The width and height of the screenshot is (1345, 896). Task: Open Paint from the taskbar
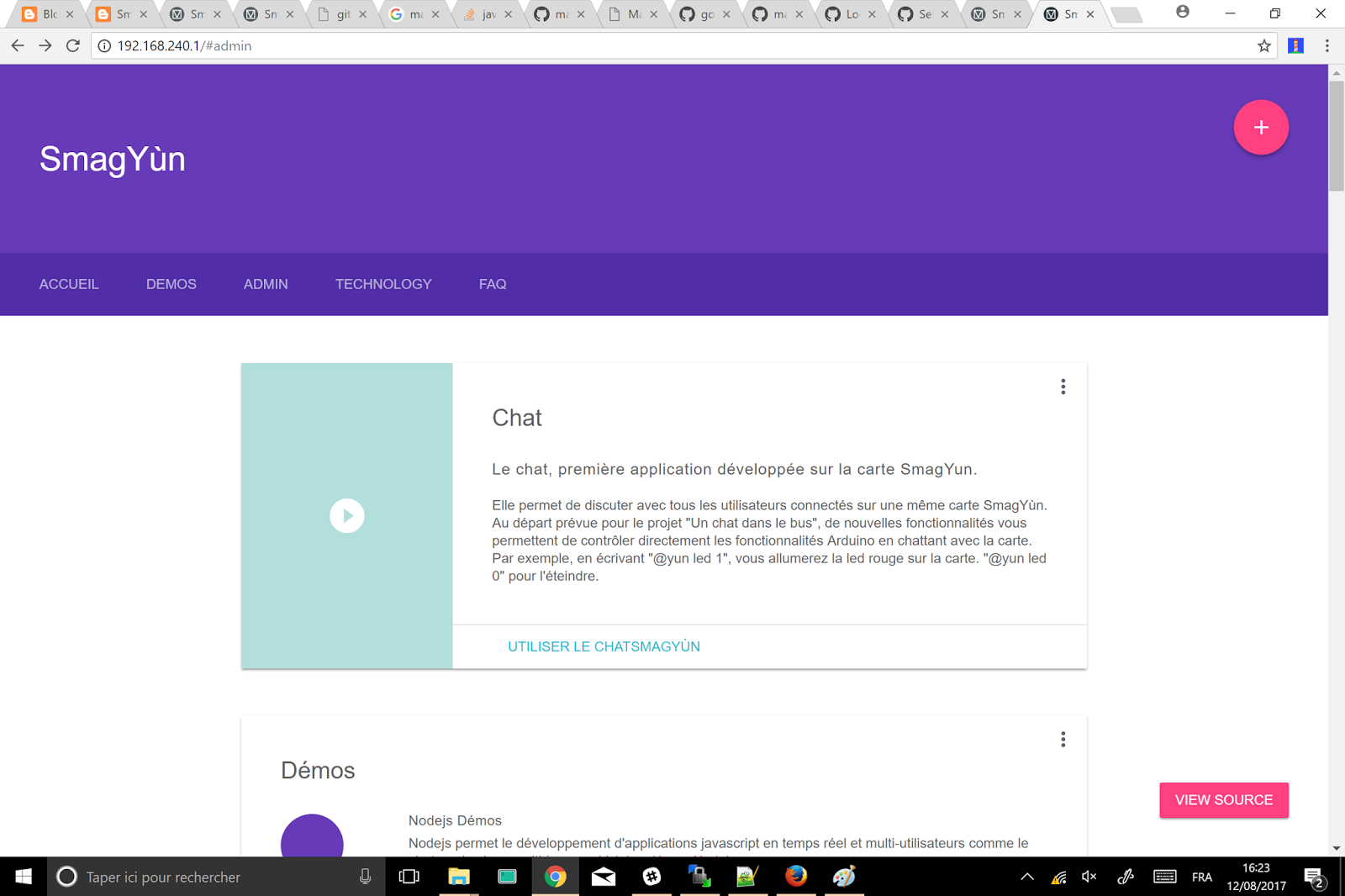(x=844, y=877)
